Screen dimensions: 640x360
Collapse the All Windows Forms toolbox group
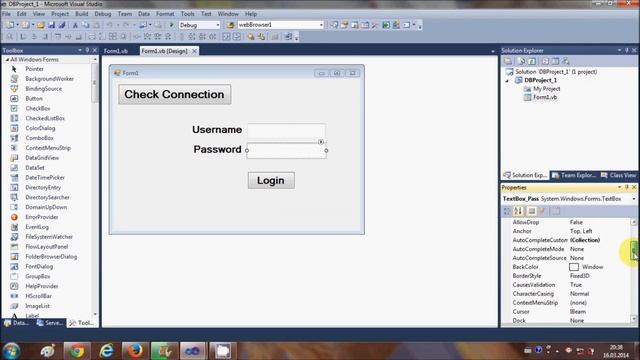(7, 60)
